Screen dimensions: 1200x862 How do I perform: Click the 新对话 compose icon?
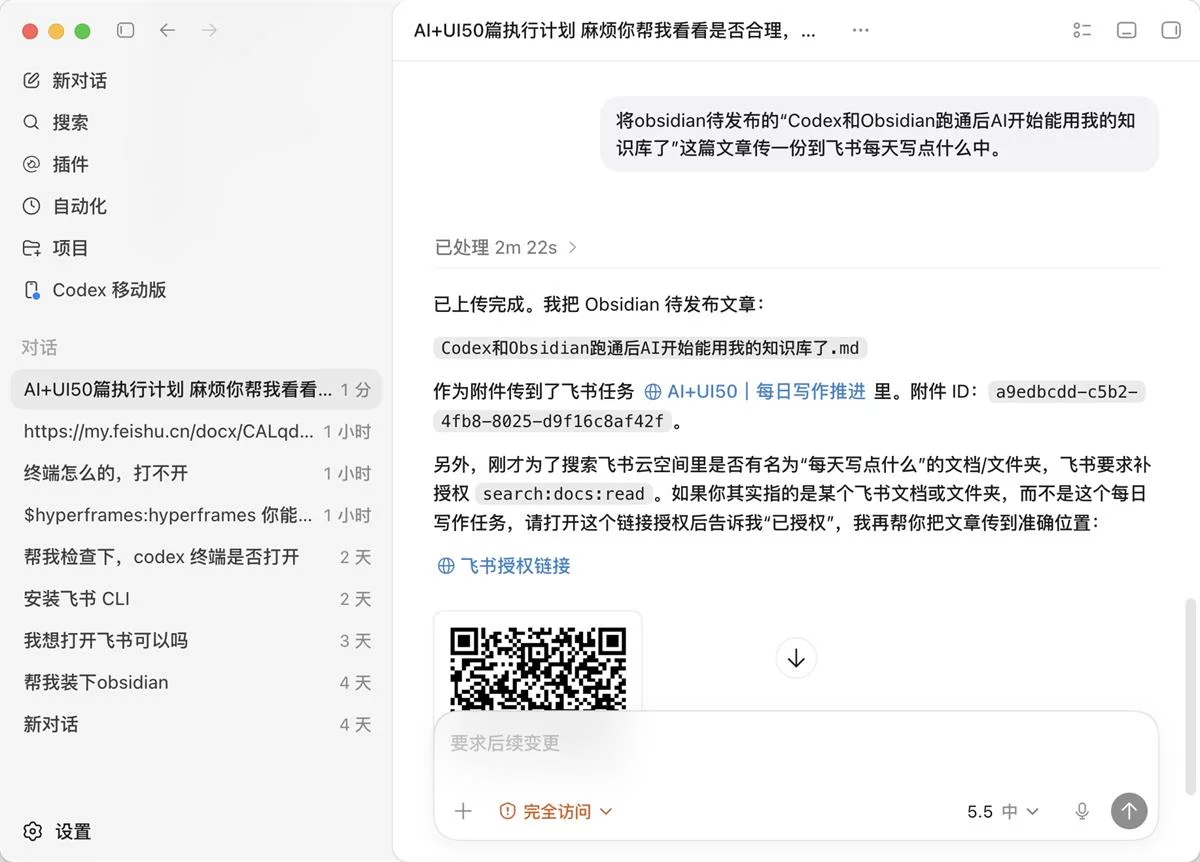coord(32,81)
